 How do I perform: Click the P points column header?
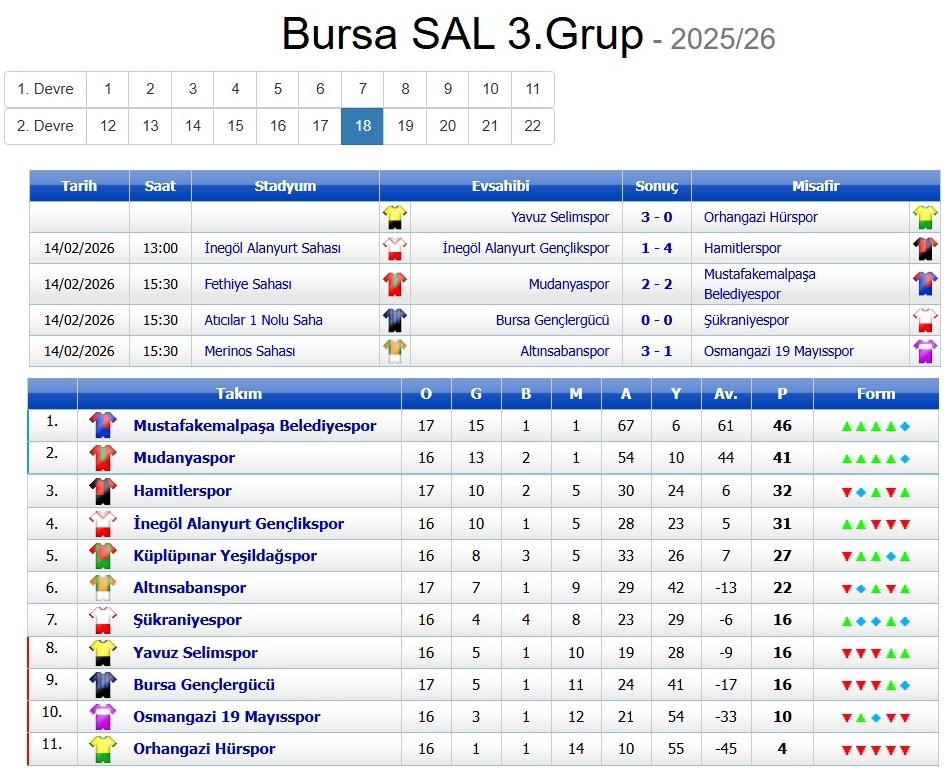782,394
